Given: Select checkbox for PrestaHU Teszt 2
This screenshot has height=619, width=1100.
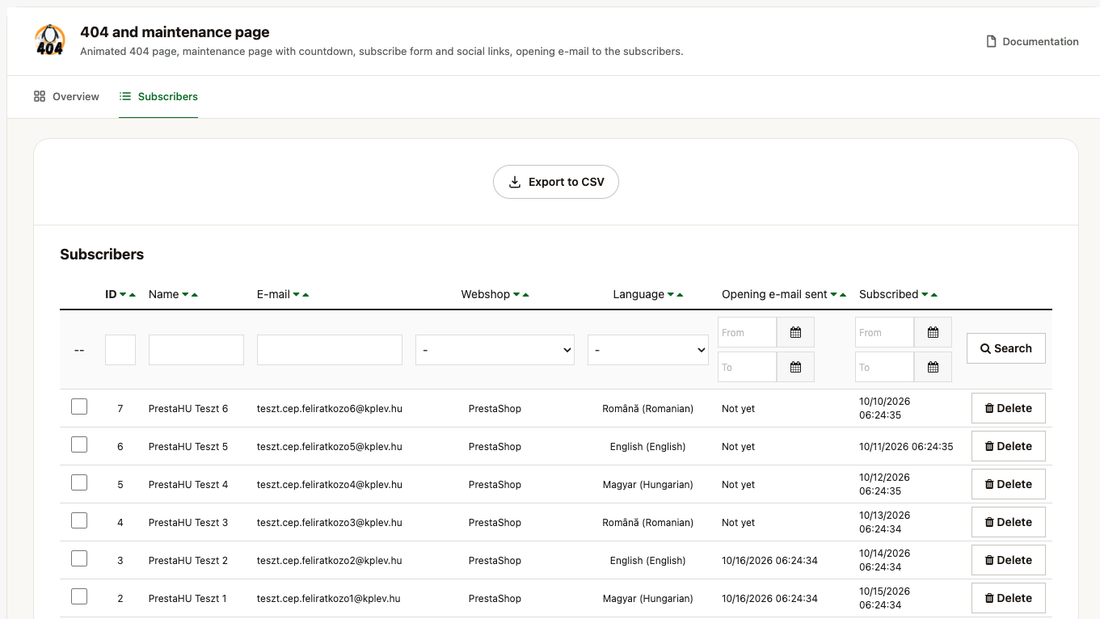Looking at the screenshot, I should click(79, 559).
